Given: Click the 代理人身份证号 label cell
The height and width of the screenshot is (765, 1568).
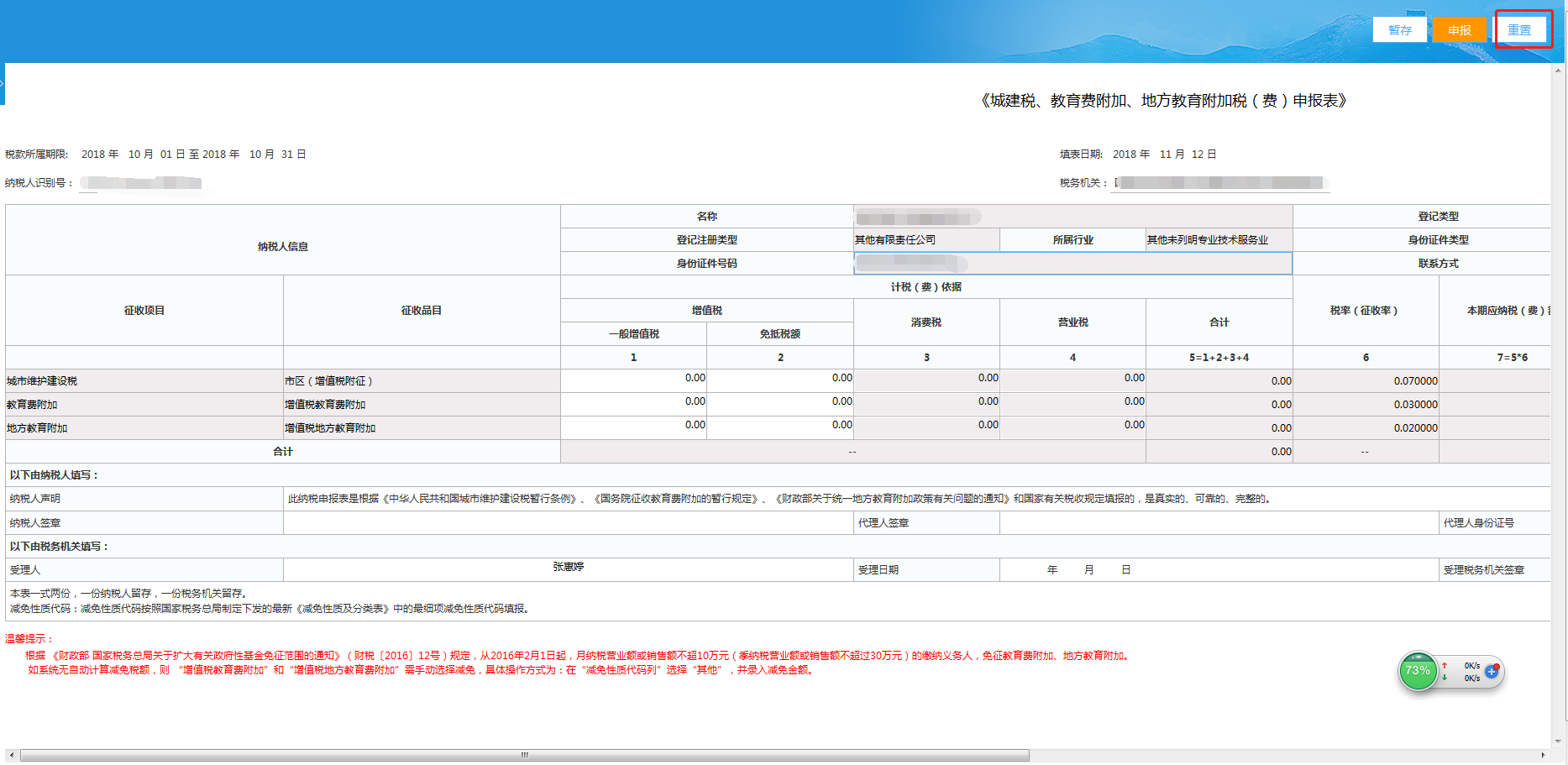Looking at the screenshot, I should tap(1495, 522).
